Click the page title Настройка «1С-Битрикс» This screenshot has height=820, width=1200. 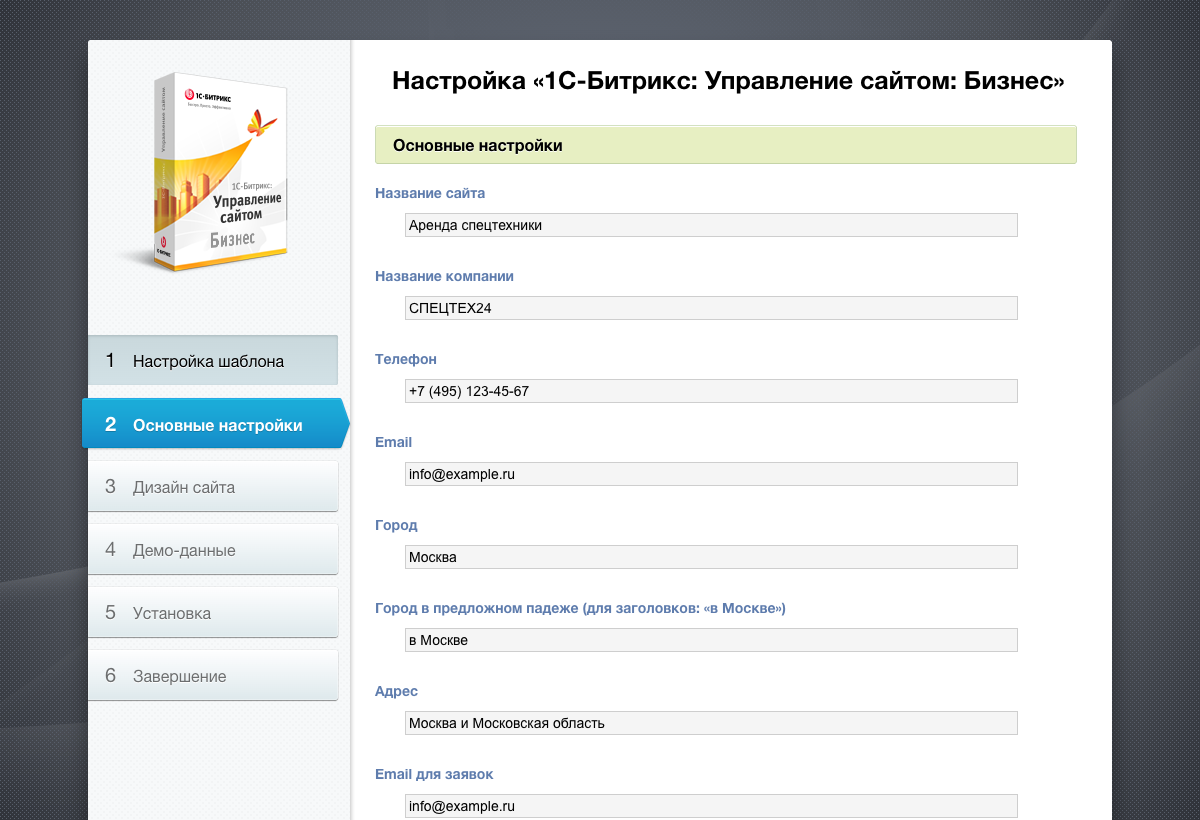pyautogui.click(x=728, y=81)
